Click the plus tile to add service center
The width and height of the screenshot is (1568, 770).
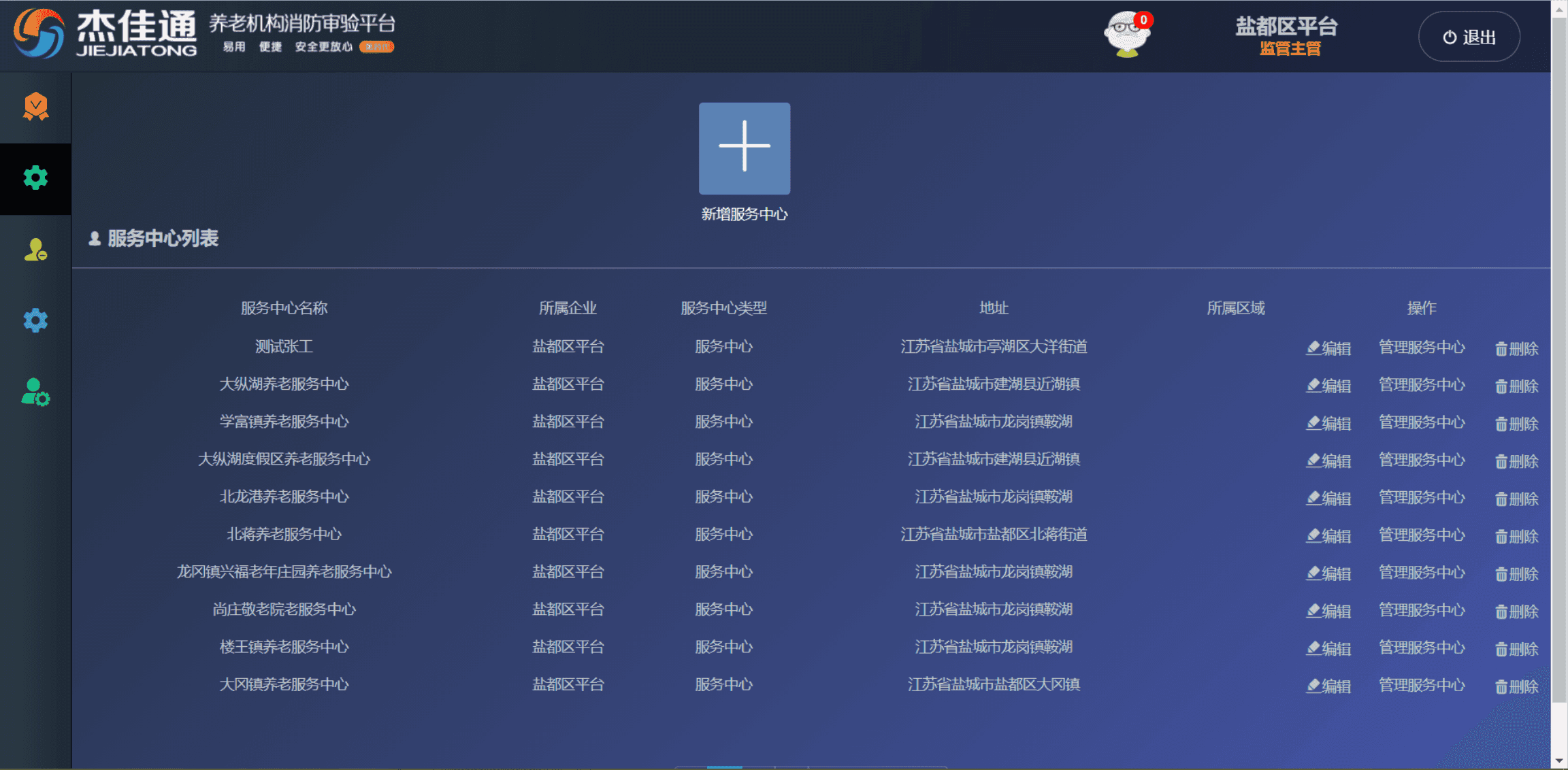pos(745,148)
